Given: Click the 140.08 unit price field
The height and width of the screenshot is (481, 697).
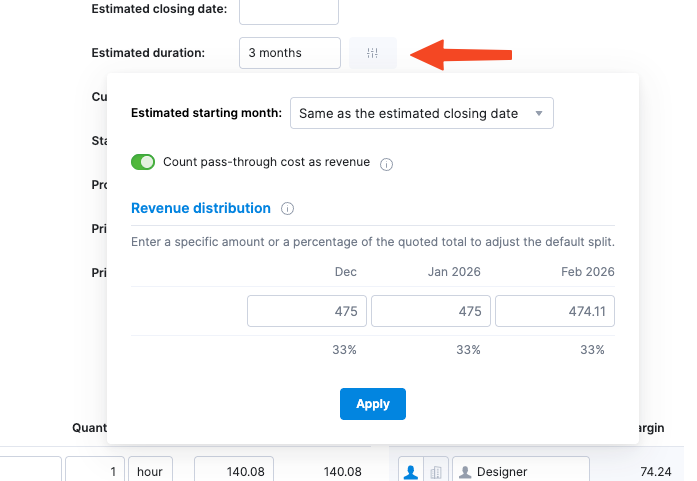Looking at the screenshot, I should (234, 471).
